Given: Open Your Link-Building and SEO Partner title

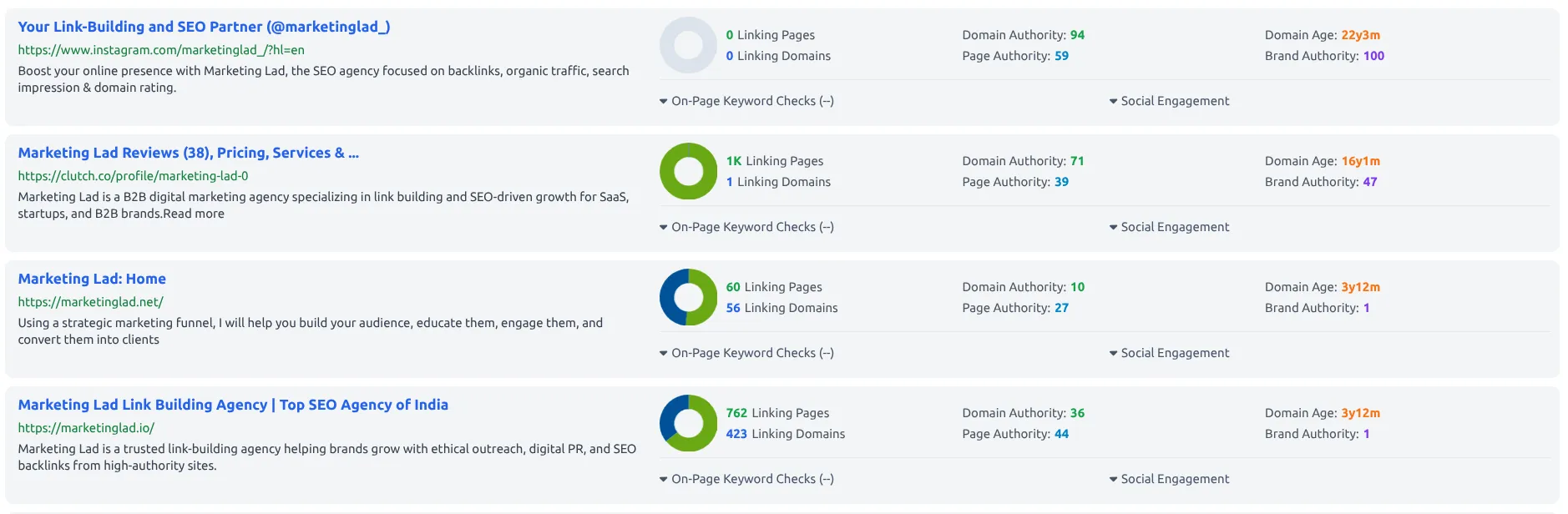Looking at the screenshot, I should point(204,27).
